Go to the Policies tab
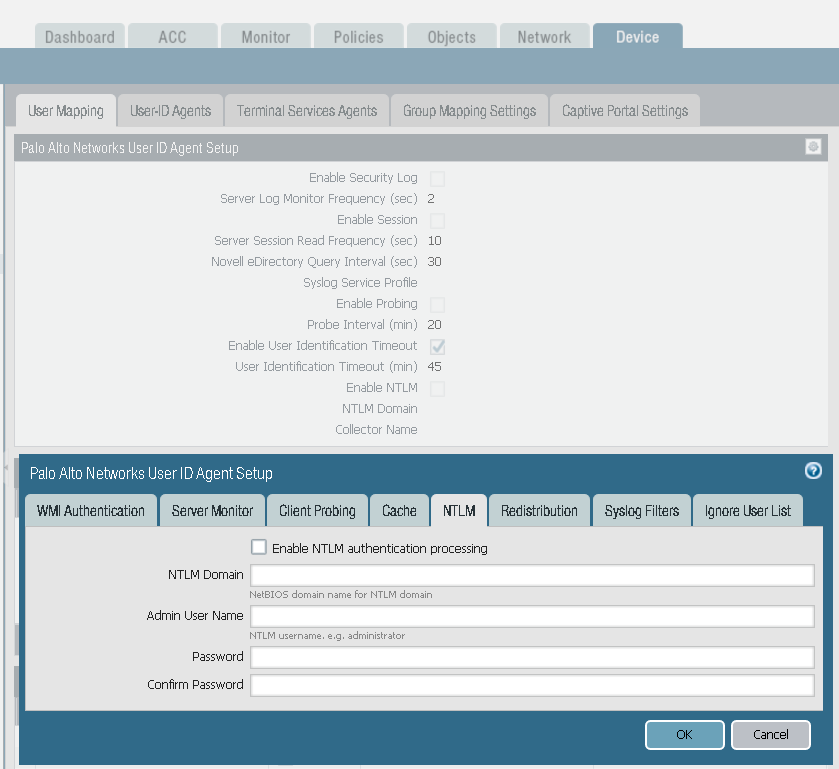This screenshot has width=839, height=769. coord(359,36)
